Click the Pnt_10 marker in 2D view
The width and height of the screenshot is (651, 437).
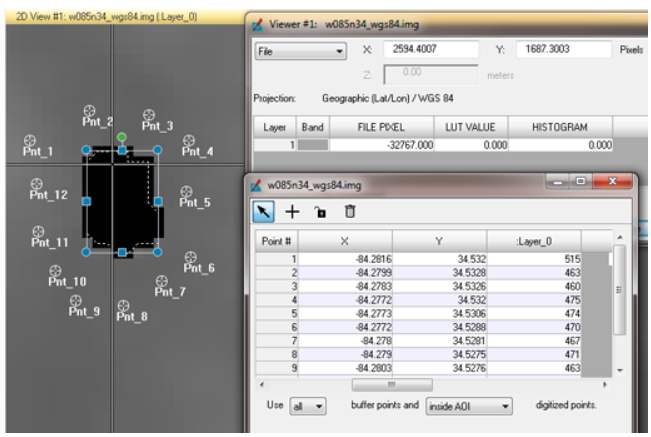tap(55, 271)
